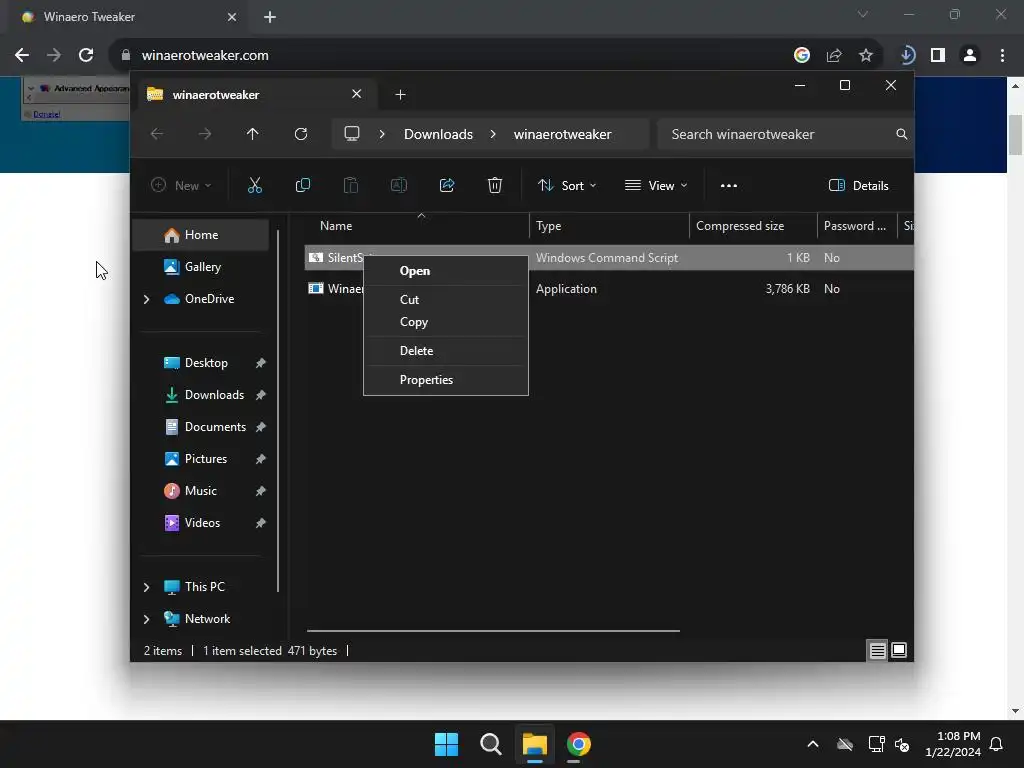Click the horizontal scrollbar in file list
This screenshot has height=768, width=1024.
point(493,631)
